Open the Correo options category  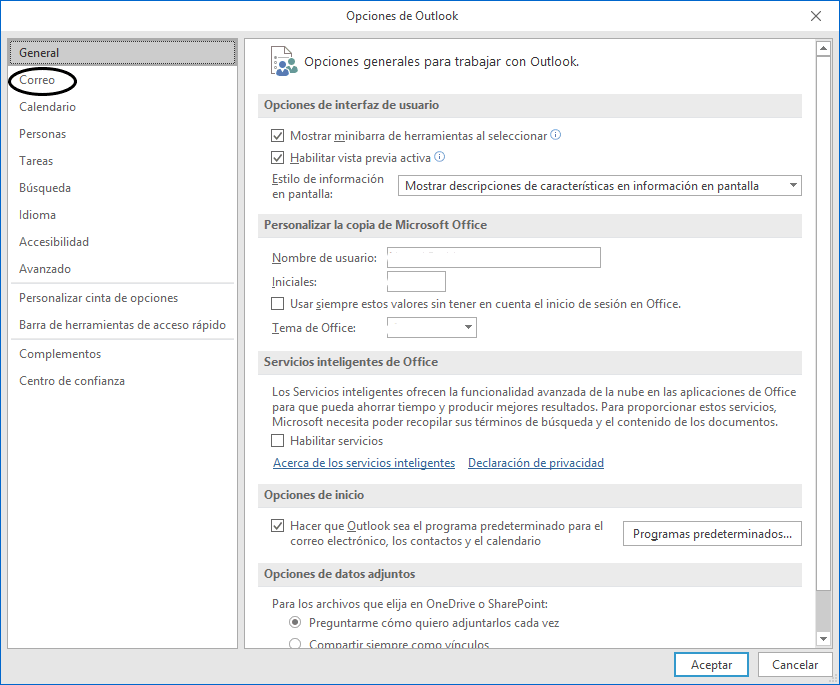point(37,80)
